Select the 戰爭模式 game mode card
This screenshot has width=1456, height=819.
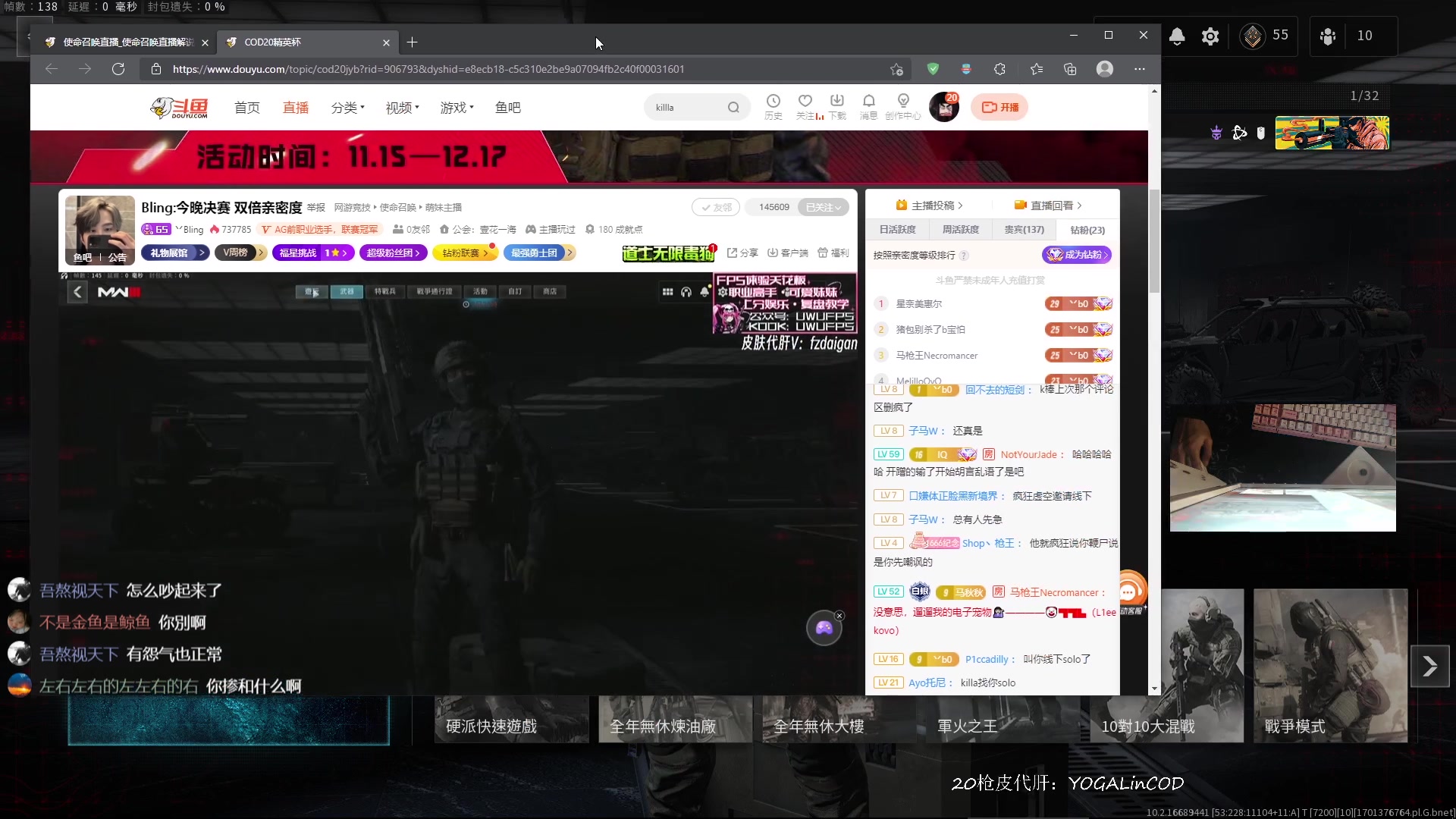pyautogui.click(x=1330, y=666)
